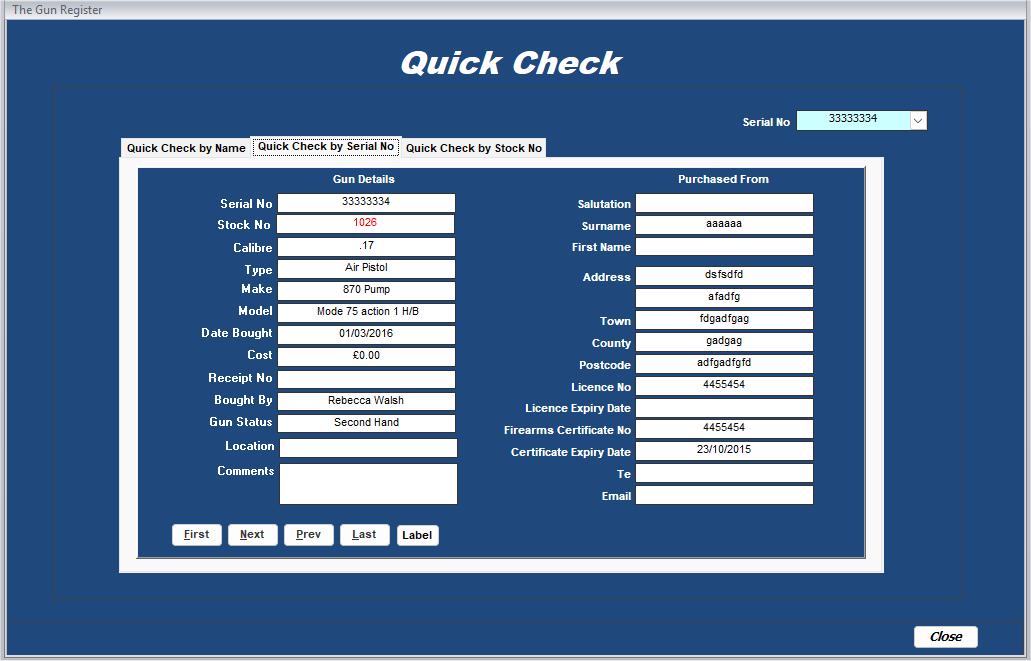The width and height of the screenshot is (1031, 661).
Task: Click the Cost field showing £0.00
Action: click(x=367, y=356)
